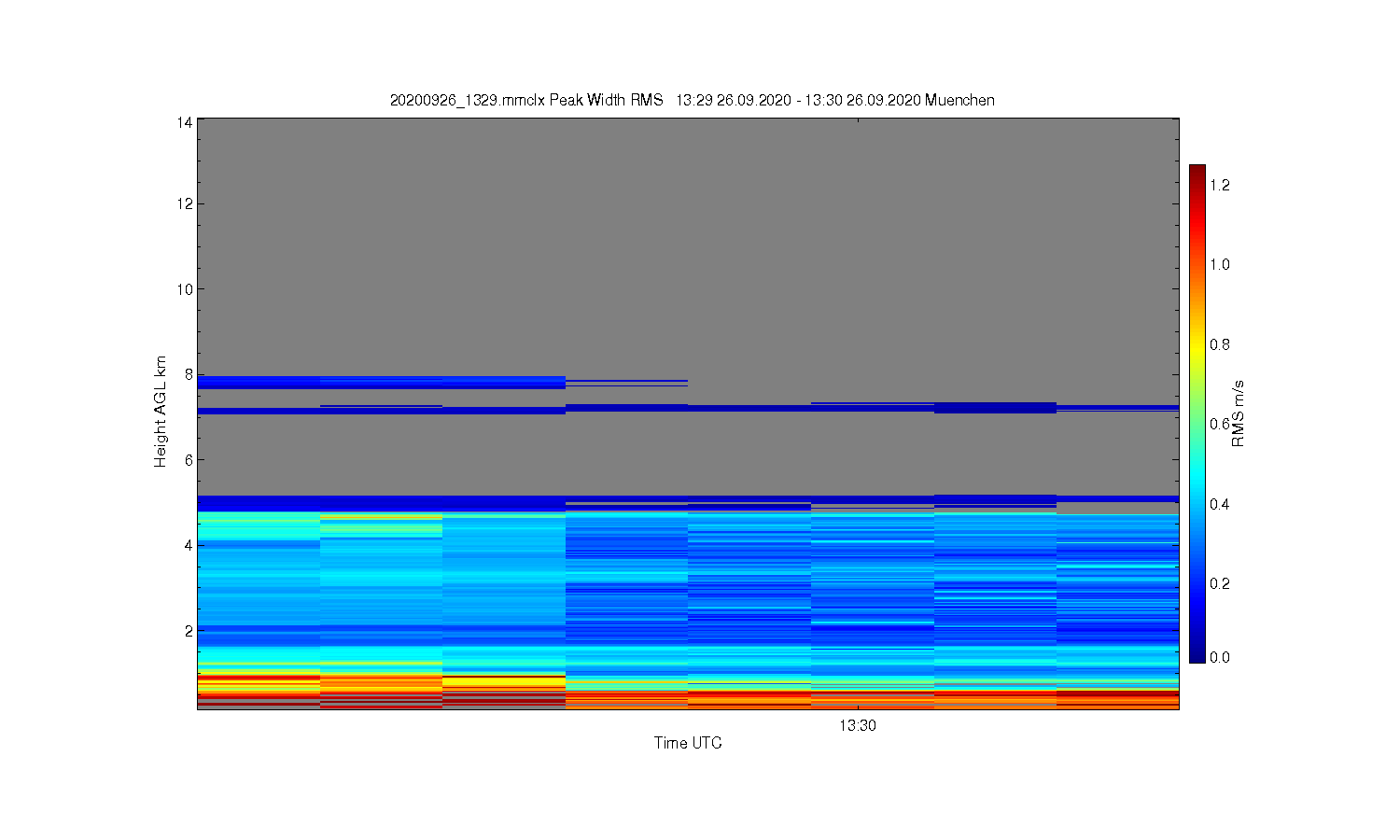
Task: Click the blue band near 7 km height
Action: (688, 408)
